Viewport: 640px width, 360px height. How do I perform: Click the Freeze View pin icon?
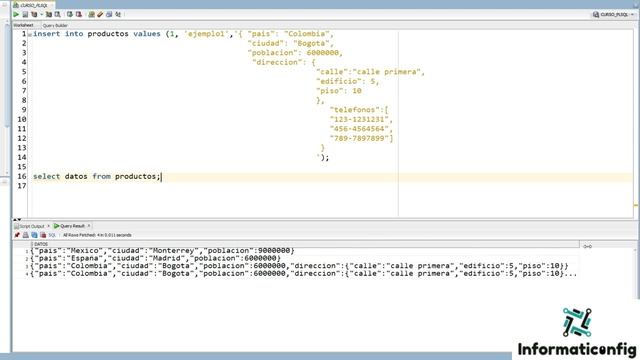17,235
